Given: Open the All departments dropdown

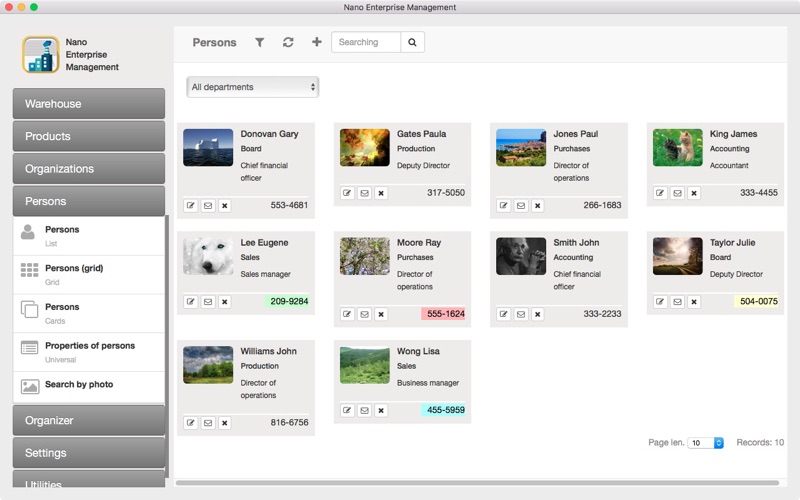Looking at the screenshot, I should (x=252, y=87).
